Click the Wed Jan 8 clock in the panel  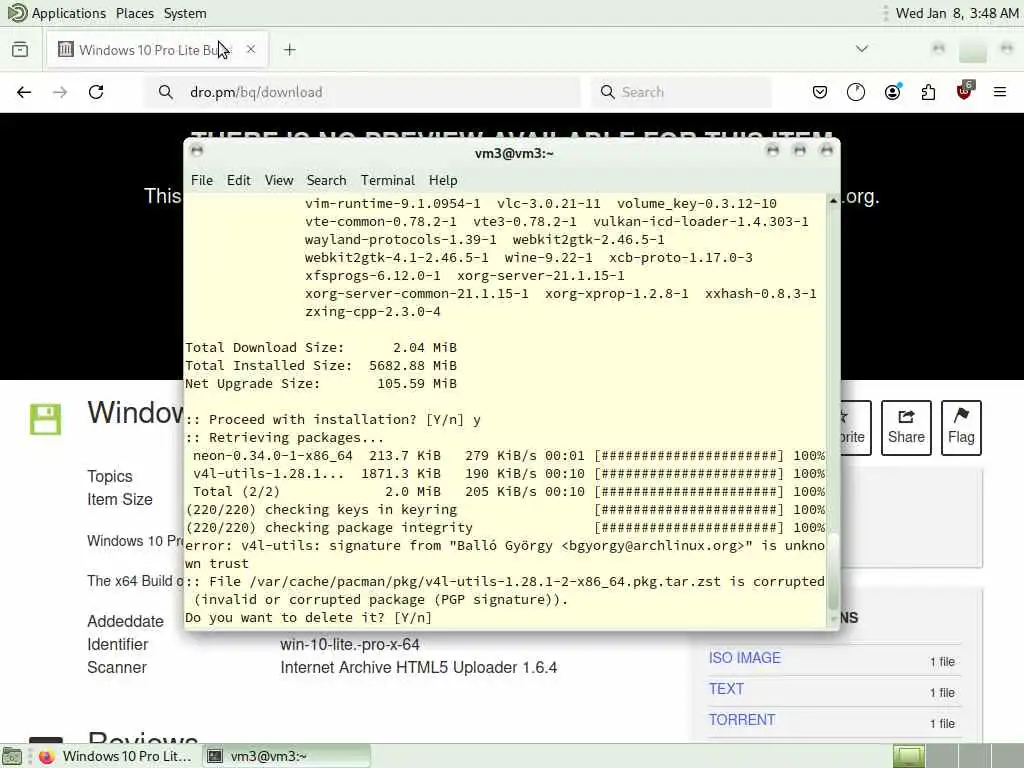click(957, 13)
